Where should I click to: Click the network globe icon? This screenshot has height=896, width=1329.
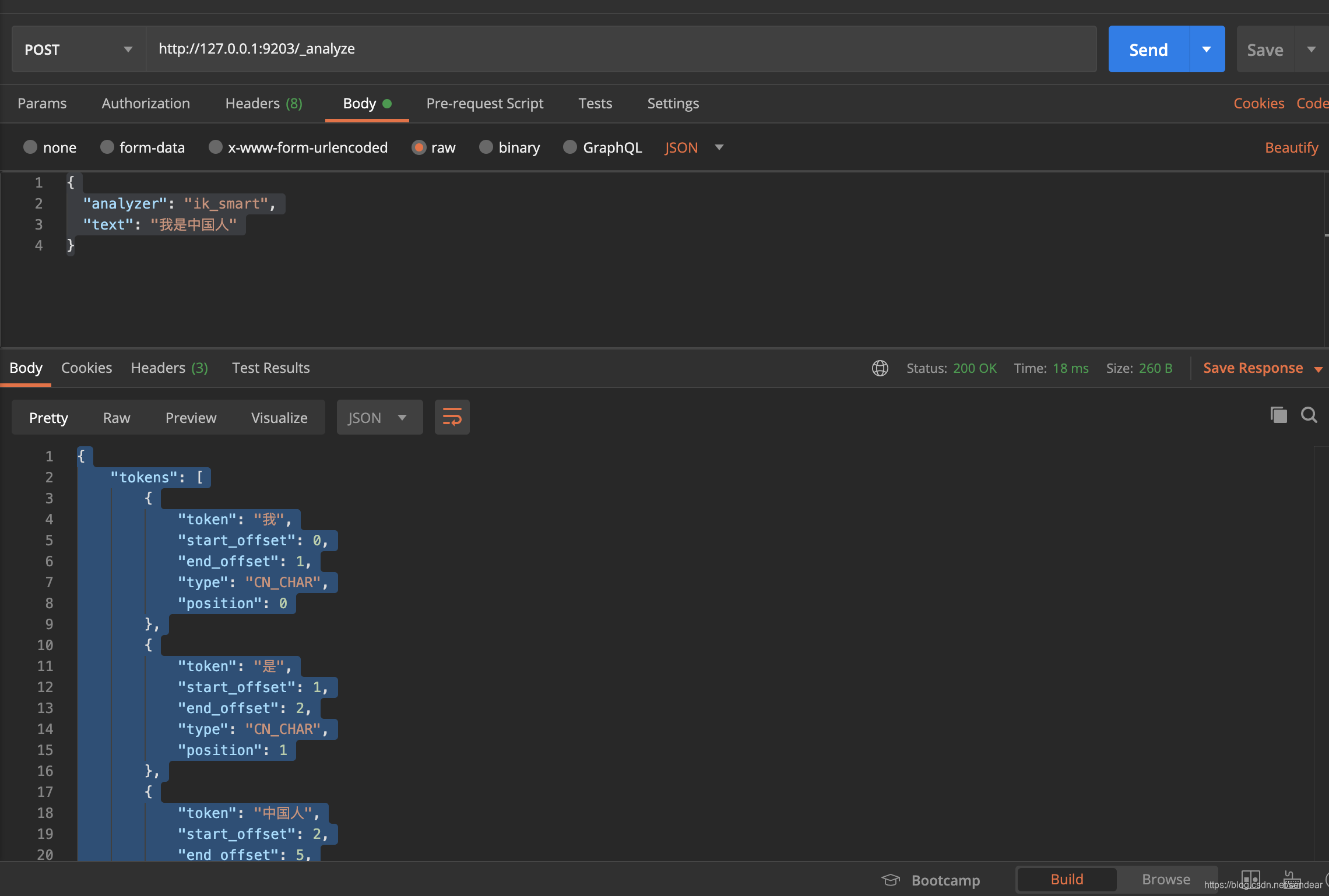[x=880, y=368]
